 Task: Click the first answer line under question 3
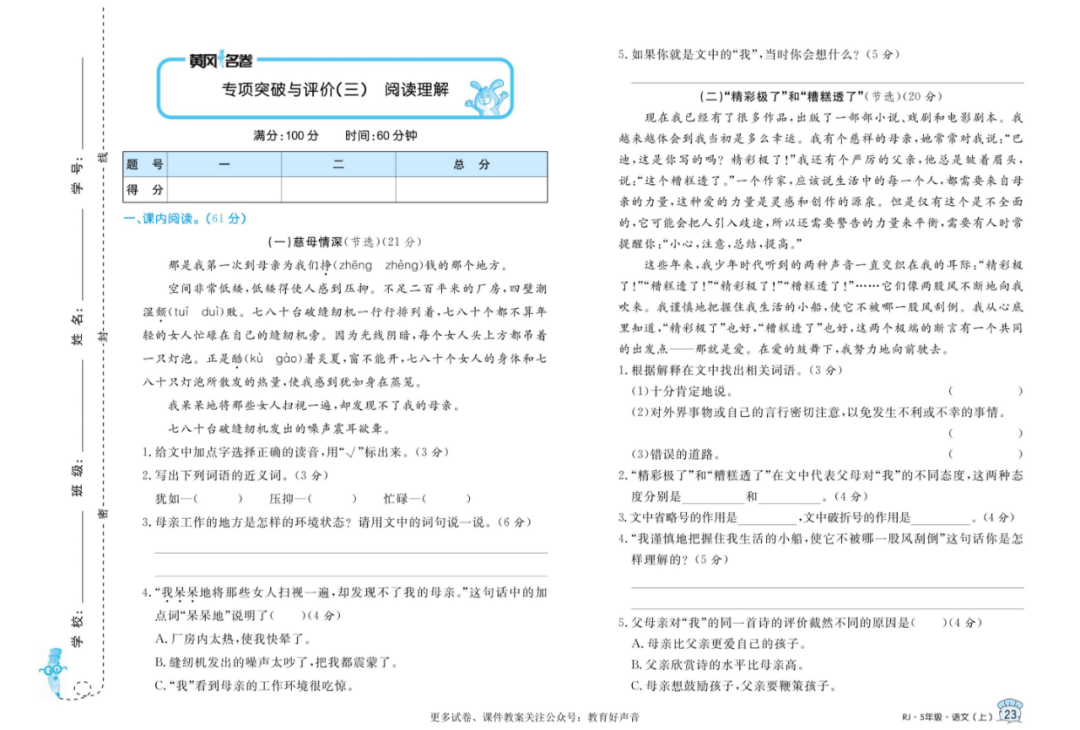click(x=351, y=552)
